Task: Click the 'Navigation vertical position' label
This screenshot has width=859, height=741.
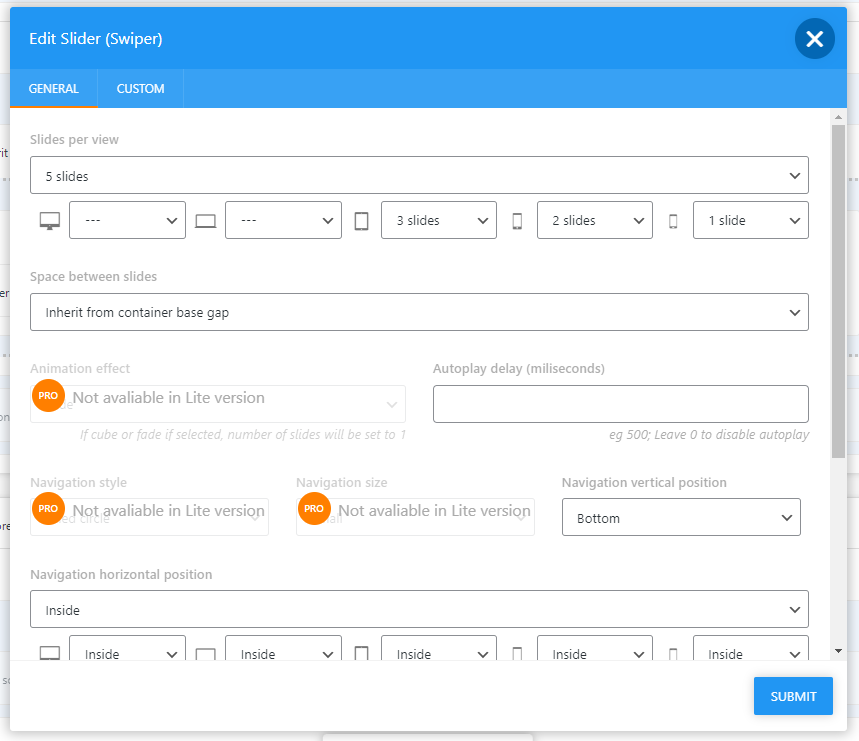Action: [644, 482]
